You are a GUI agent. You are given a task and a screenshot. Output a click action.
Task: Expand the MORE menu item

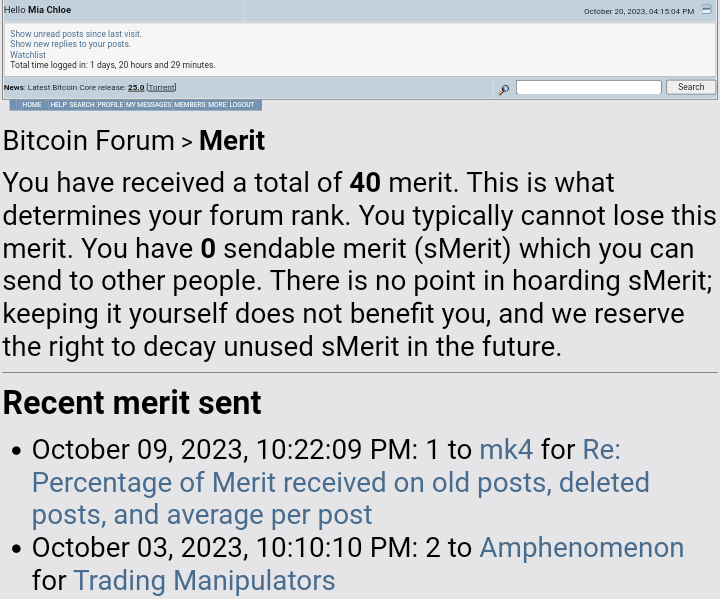coord(217,105)
